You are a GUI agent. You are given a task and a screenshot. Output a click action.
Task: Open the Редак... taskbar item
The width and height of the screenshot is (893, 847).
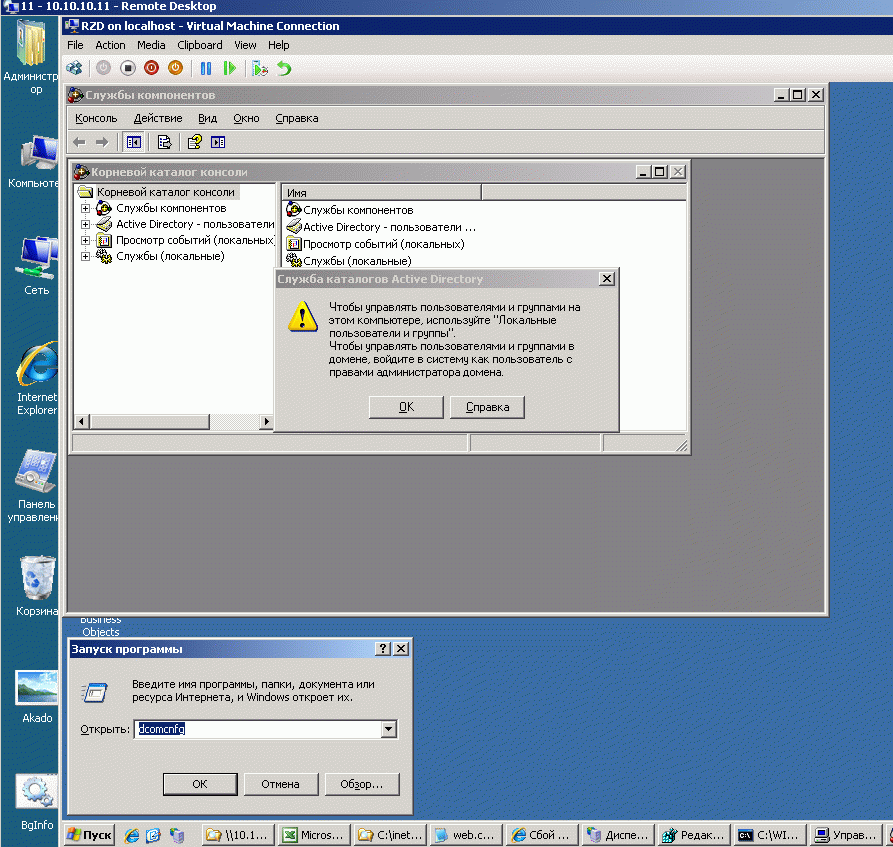pos(693,835)
